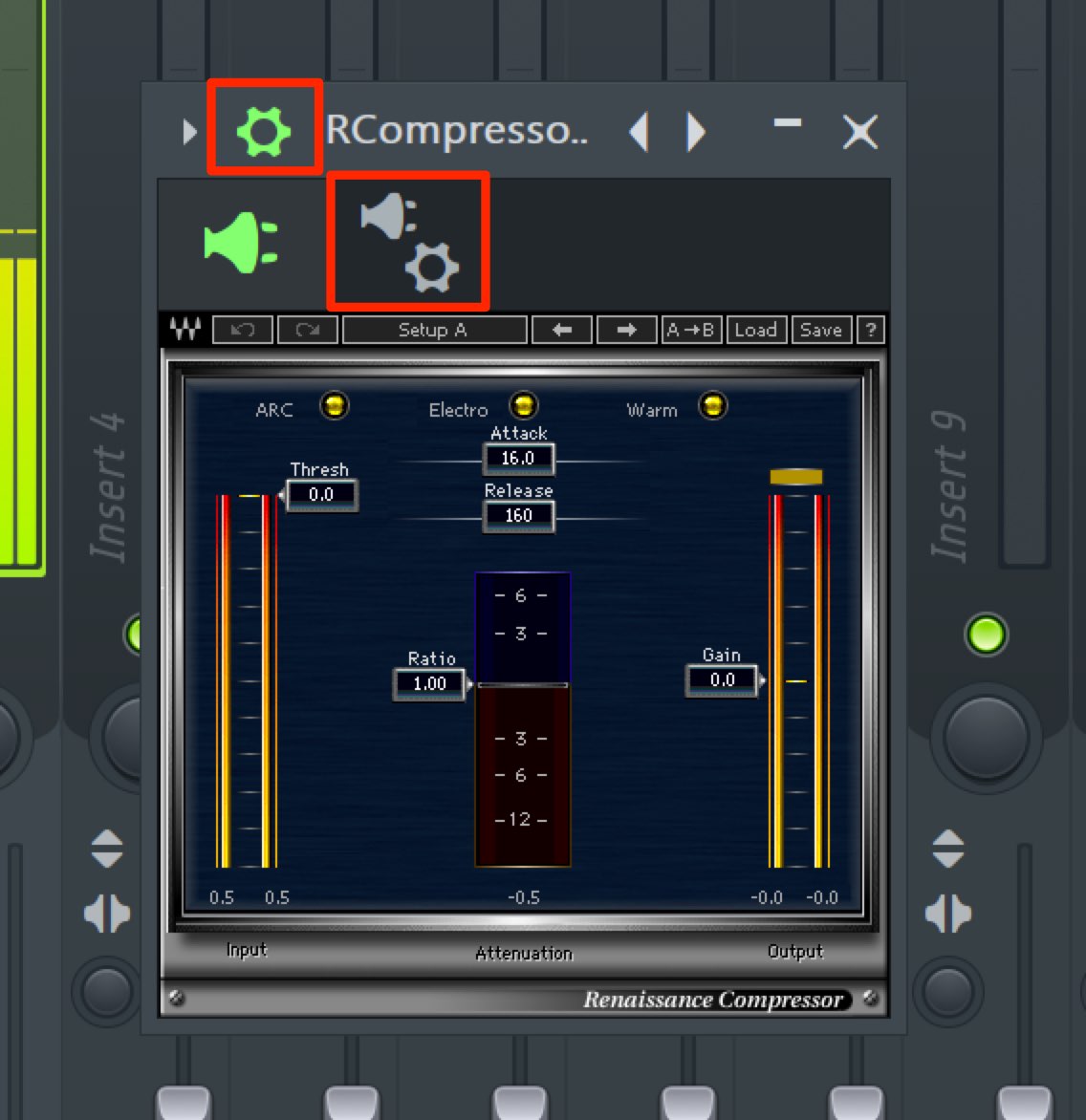The image size is (1086, 1120).
Task: Toggle the Warm character light
Action: [x=712, y=406]
